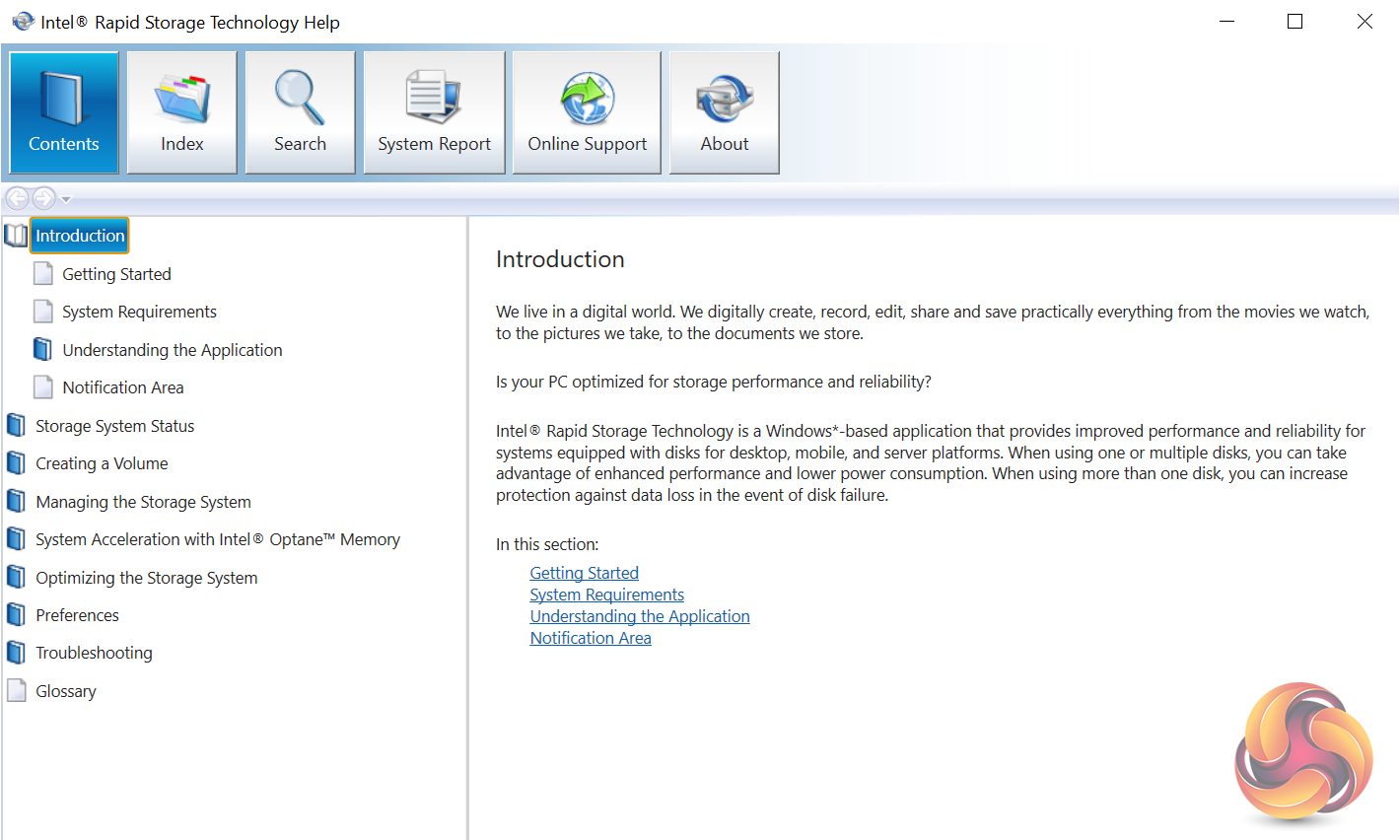1400x840 pixels.
Task: Minimize the Help window
Action: pyautogui.click(x=1227, y=22)
